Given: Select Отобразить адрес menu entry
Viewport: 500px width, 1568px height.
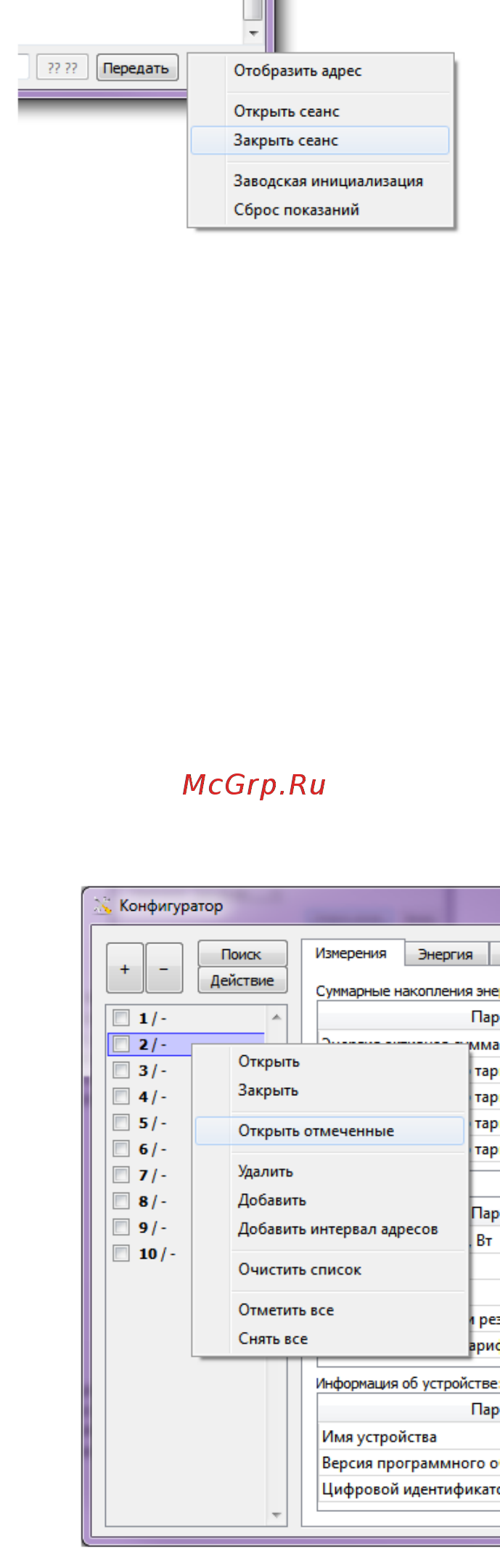Looking at the screenshot, I should (x=298, y=71).
